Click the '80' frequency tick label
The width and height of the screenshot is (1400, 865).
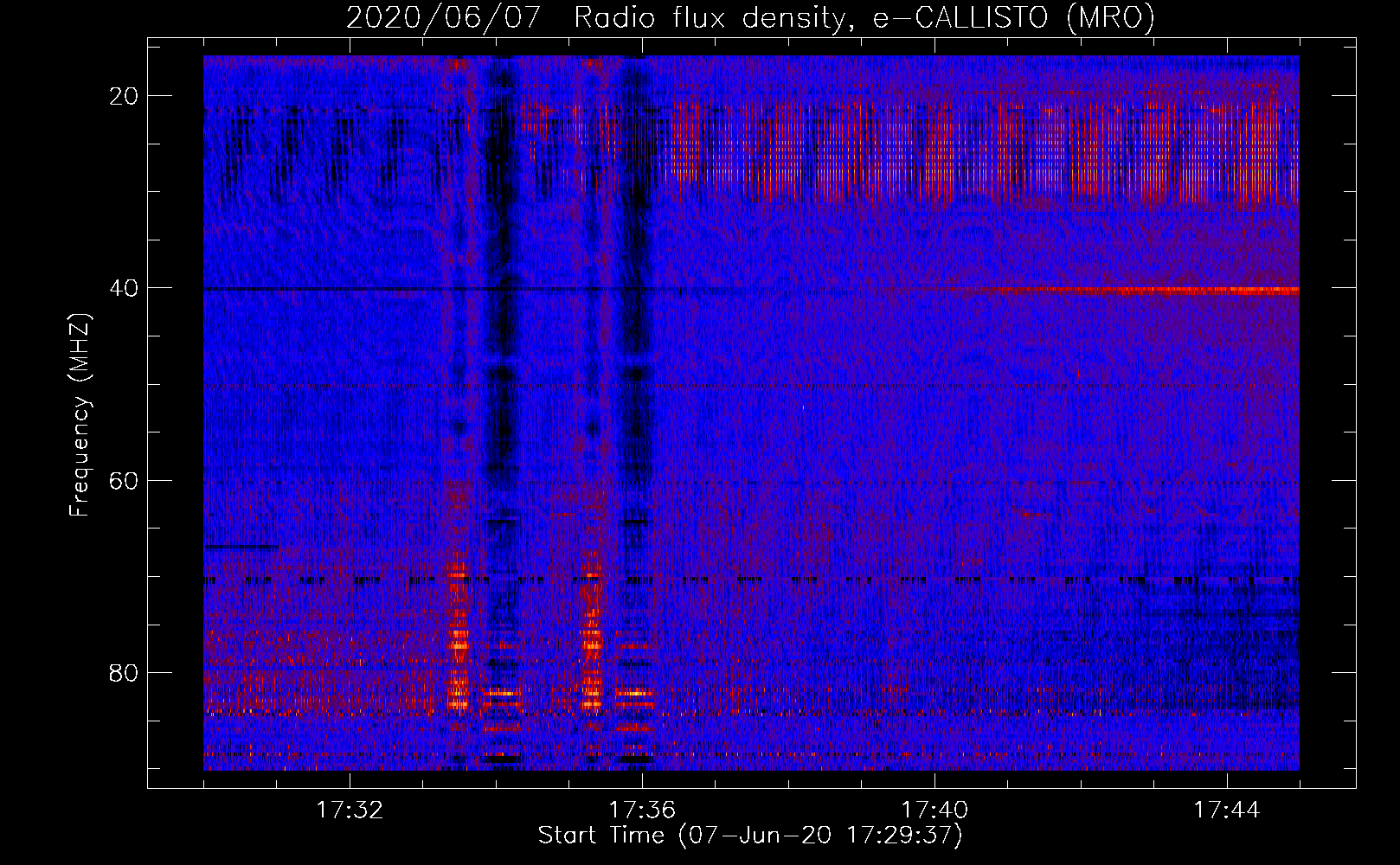[124, 672]
